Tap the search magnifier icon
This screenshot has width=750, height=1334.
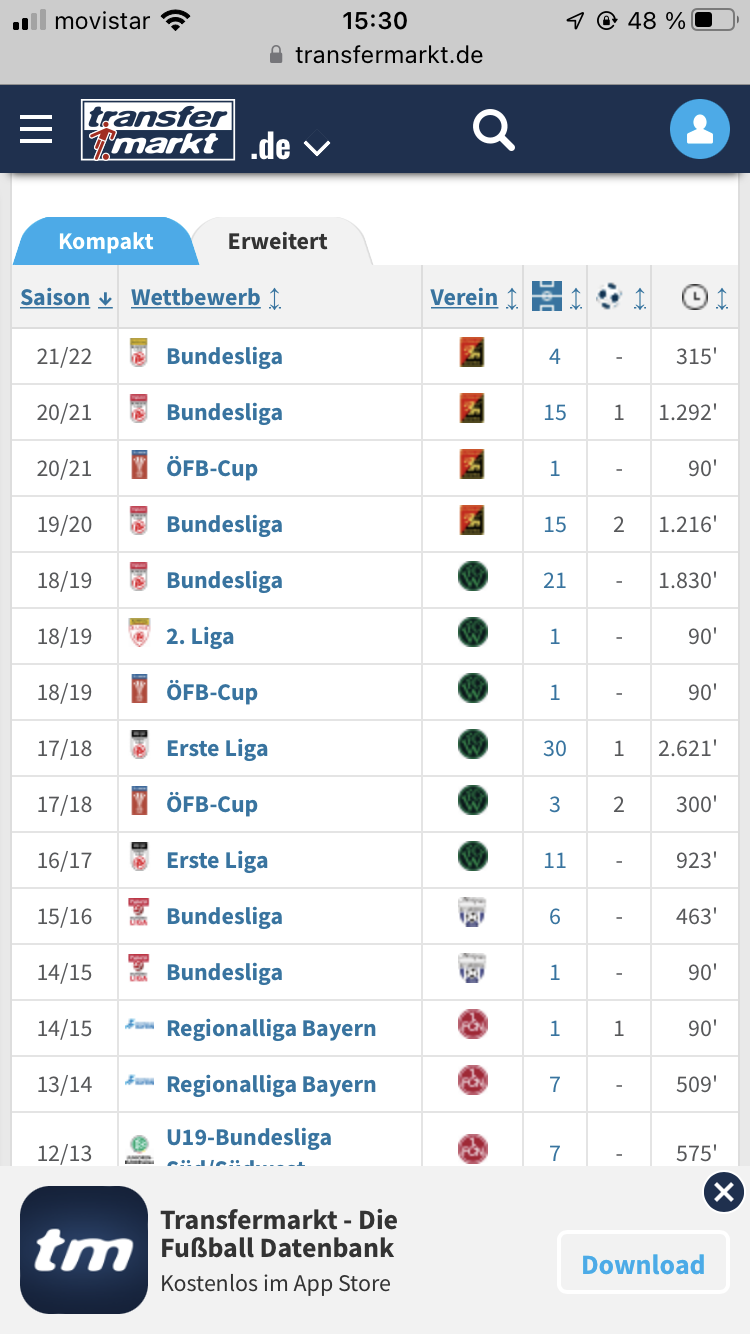point(494,130)
